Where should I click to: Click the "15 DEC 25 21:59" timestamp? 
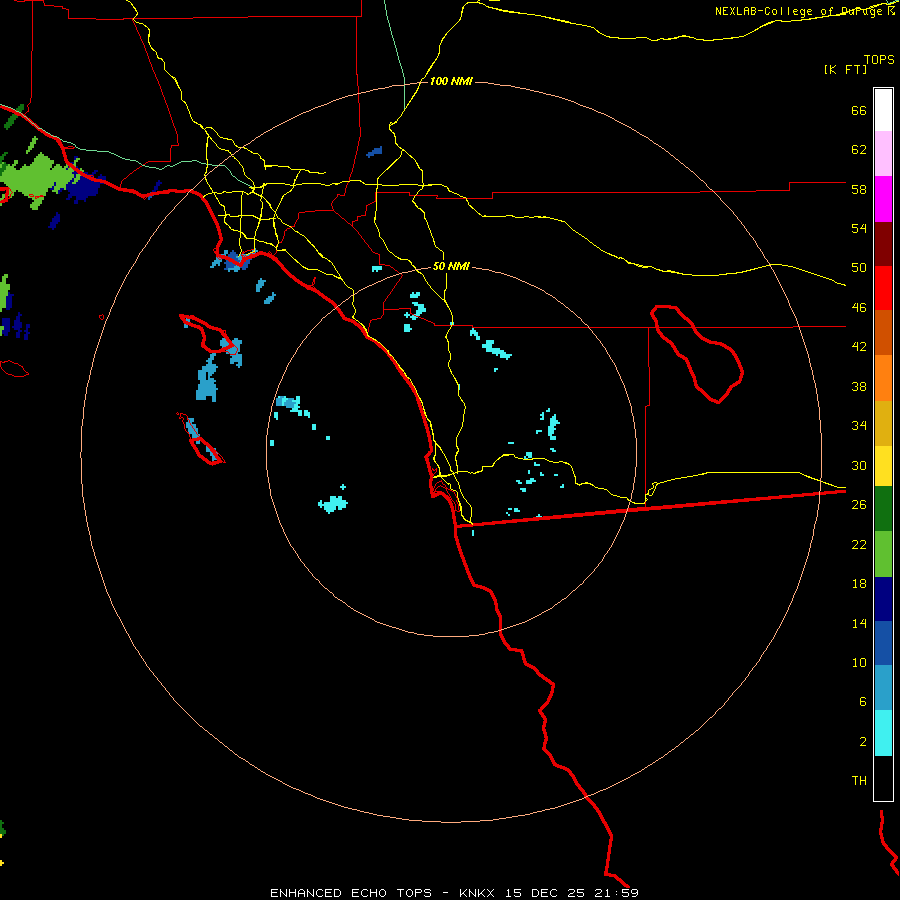572,893
